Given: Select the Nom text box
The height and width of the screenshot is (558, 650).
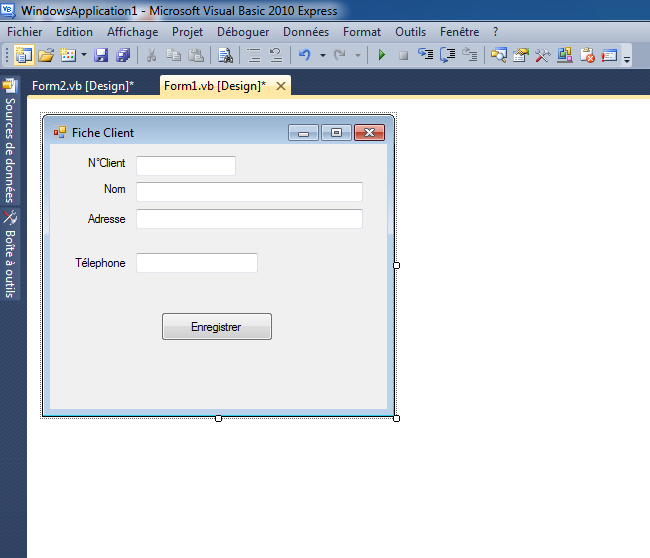Looking at the screenshot, I should pos(250,192).
